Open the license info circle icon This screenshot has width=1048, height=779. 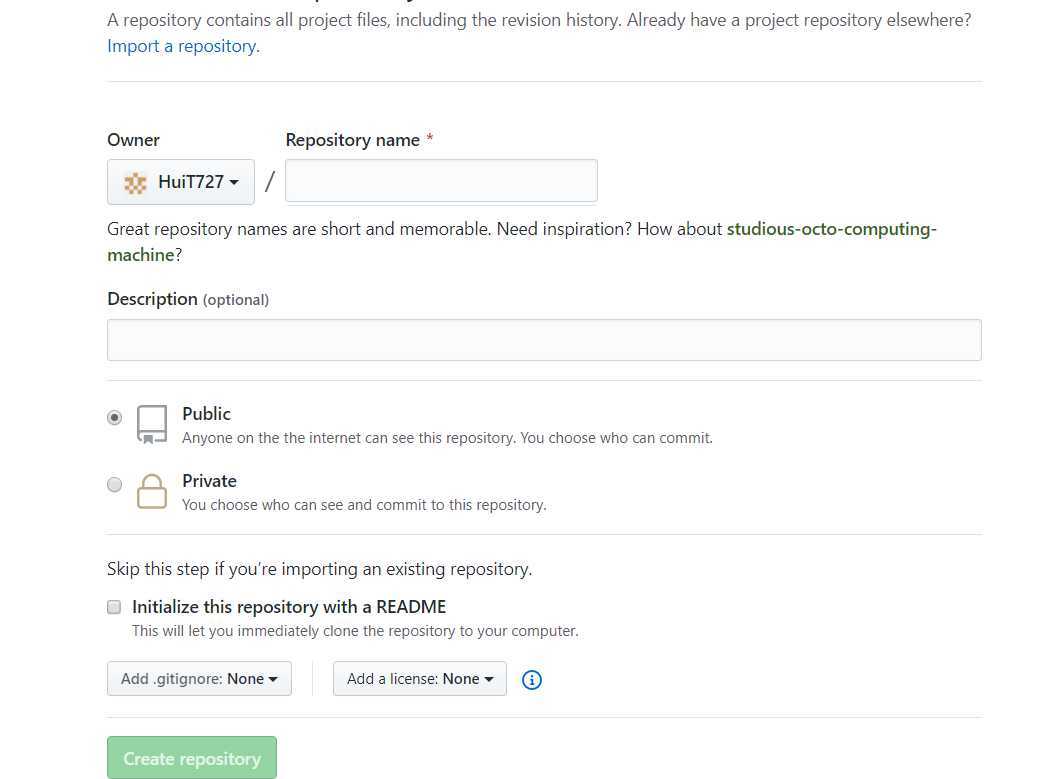pyautogui.click(x=531, y=679)
